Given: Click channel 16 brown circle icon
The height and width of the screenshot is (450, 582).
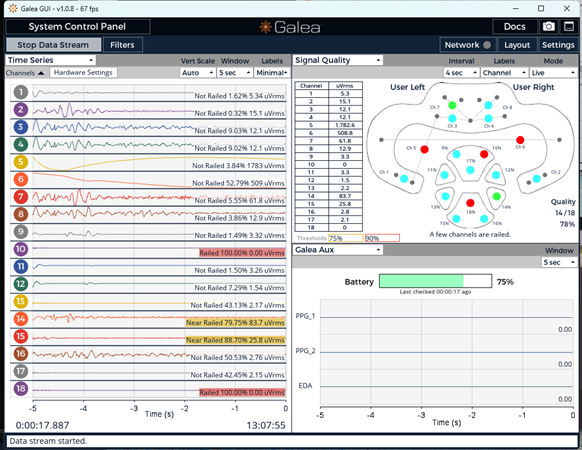Looking at the screenshot, I should tap(21, 354).
